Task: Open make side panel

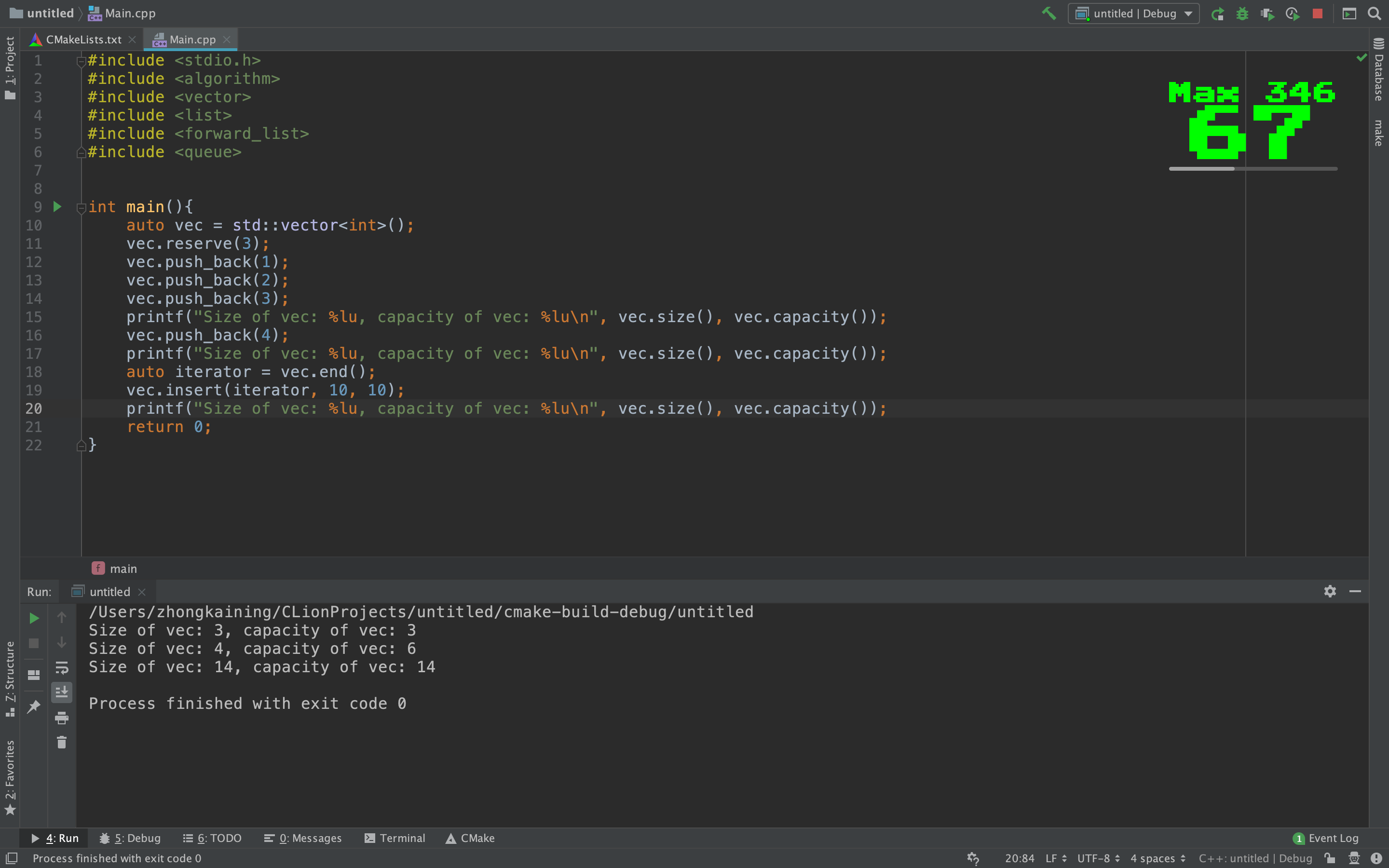Action: pos(1379,133)
